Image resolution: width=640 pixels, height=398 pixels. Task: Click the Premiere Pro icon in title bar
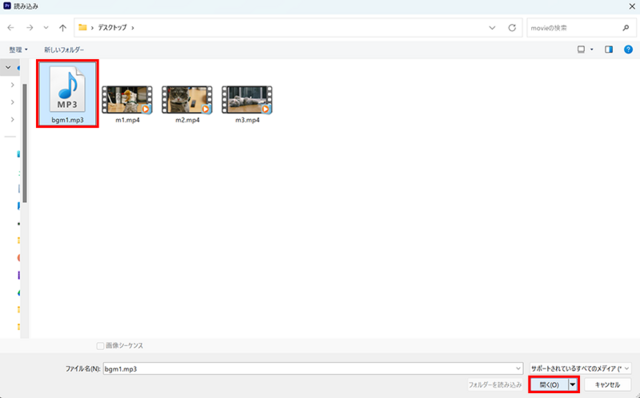click(7, 7)
